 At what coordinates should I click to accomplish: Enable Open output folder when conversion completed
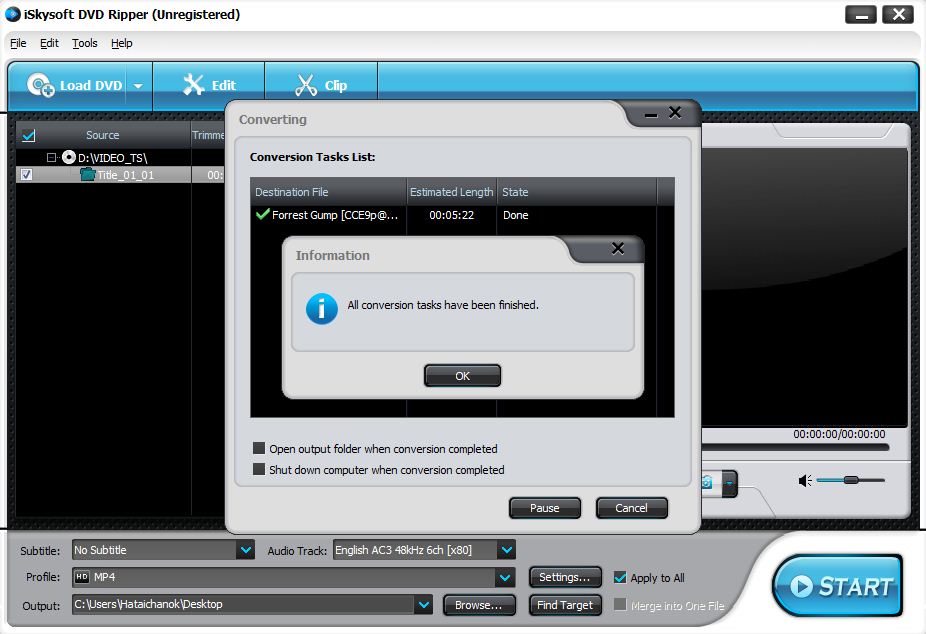pos(259,448)
